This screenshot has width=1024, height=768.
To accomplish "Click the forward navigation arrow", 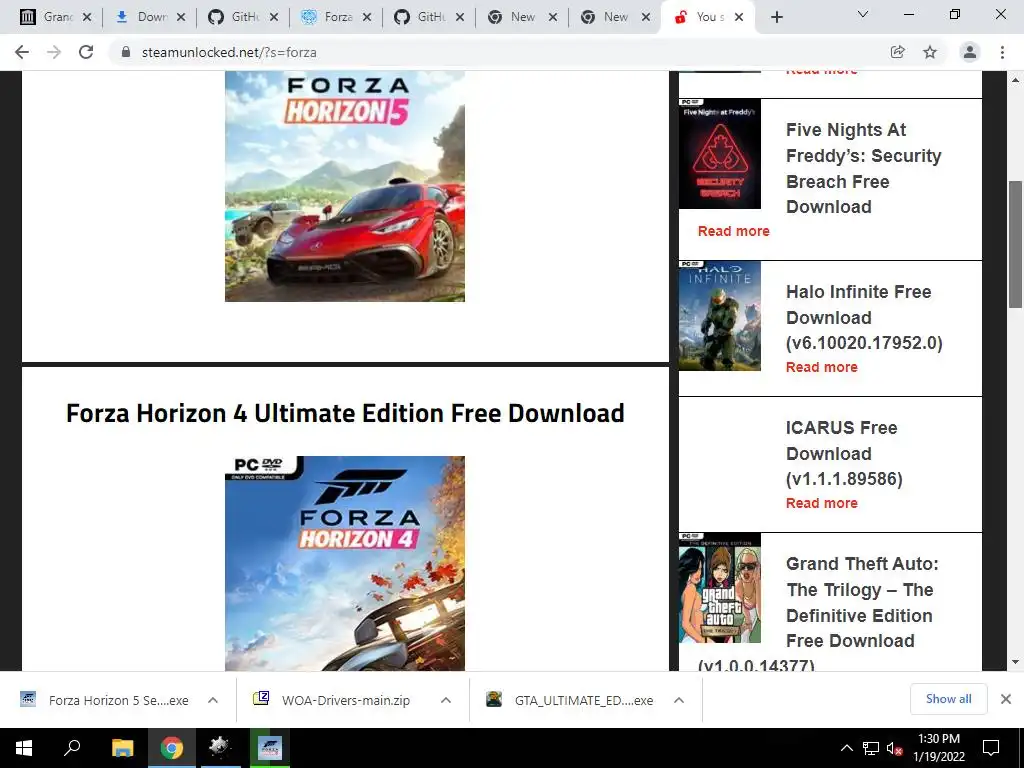I will (54, 52).
